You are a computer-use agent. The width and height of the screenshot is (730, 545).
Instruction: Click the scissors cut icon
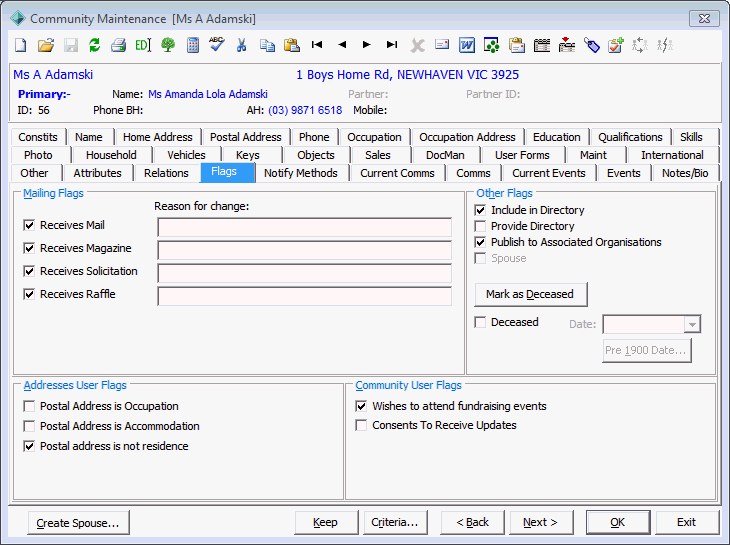point(241,45)
